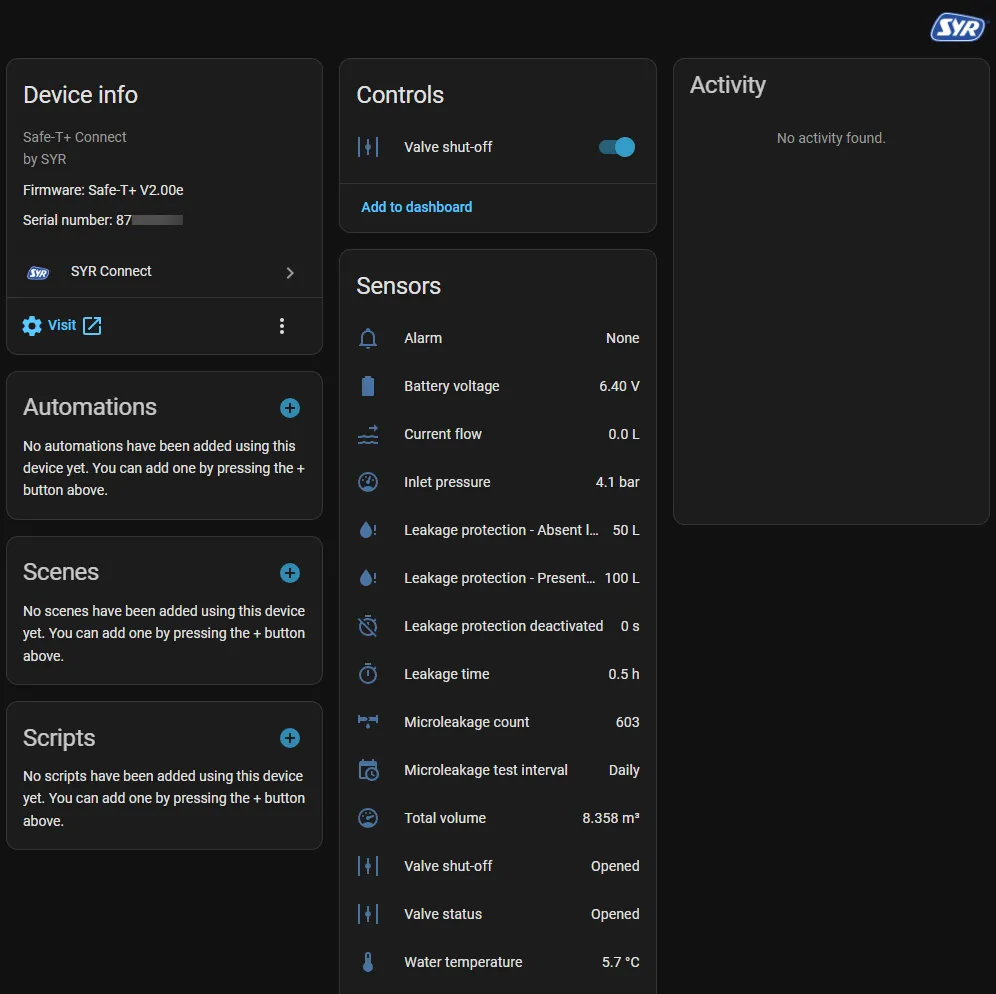Click the SYR logo in top corner

pos(958,27)
